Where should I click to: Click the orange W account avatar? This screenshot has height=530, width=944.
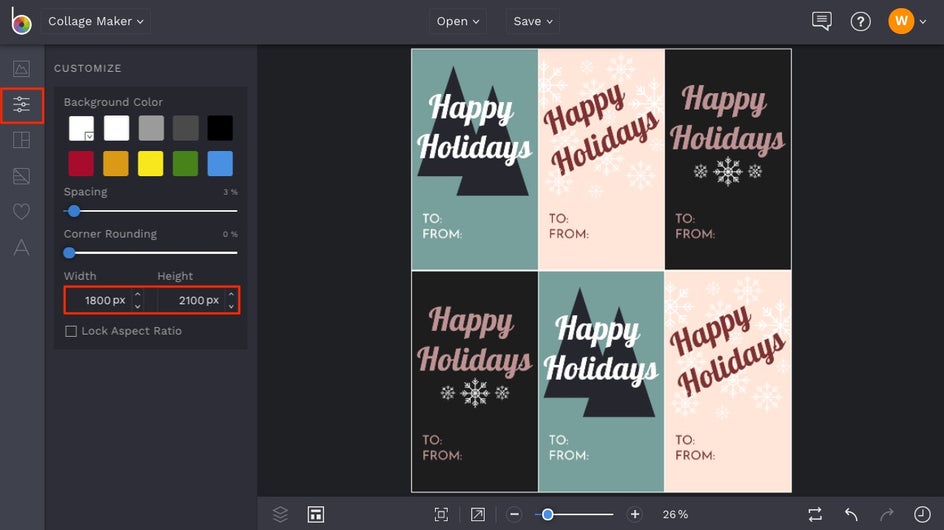coord(901,21)
